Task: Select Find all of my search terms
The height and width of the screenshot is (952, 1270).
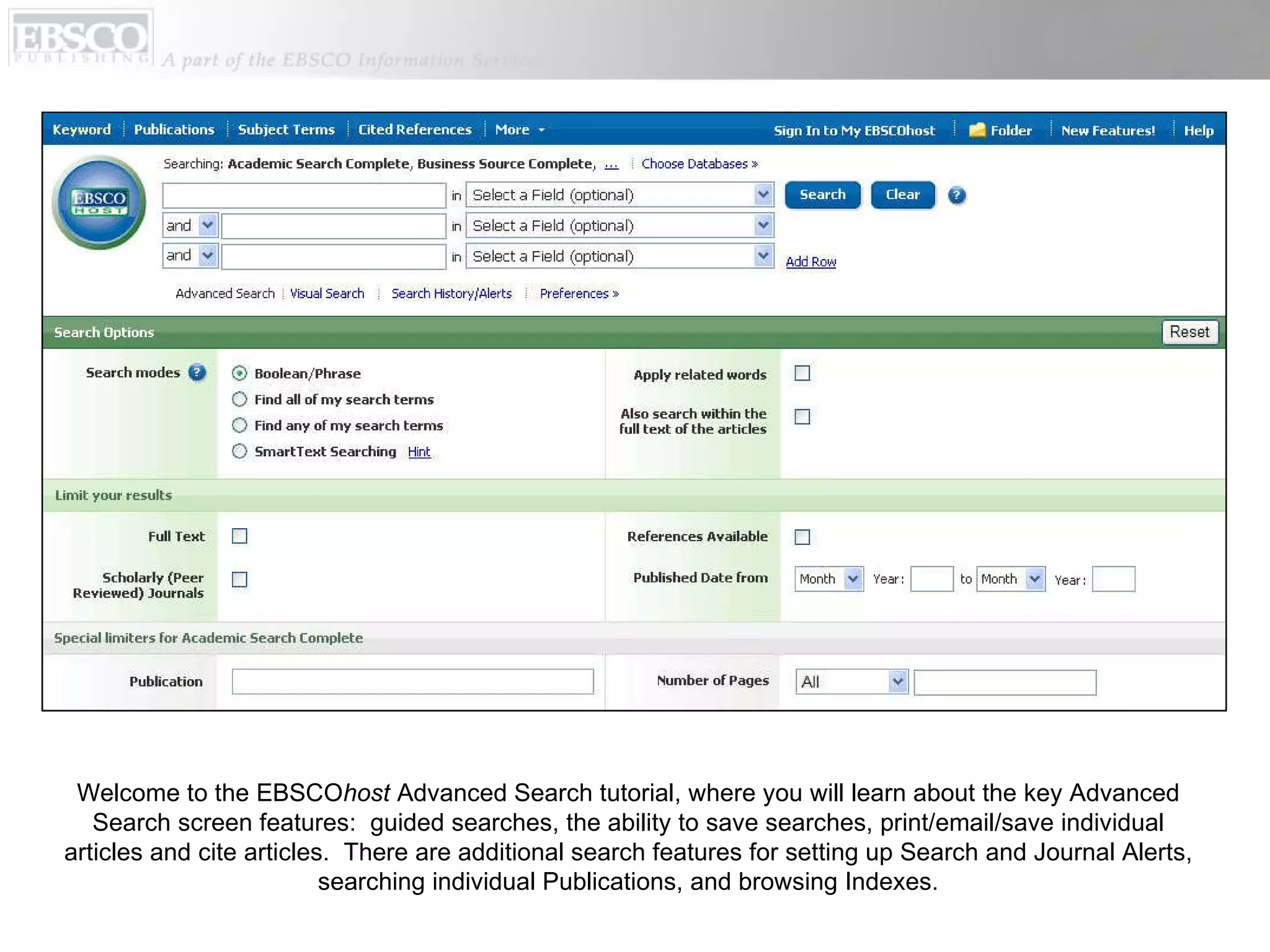Action: 239,400
